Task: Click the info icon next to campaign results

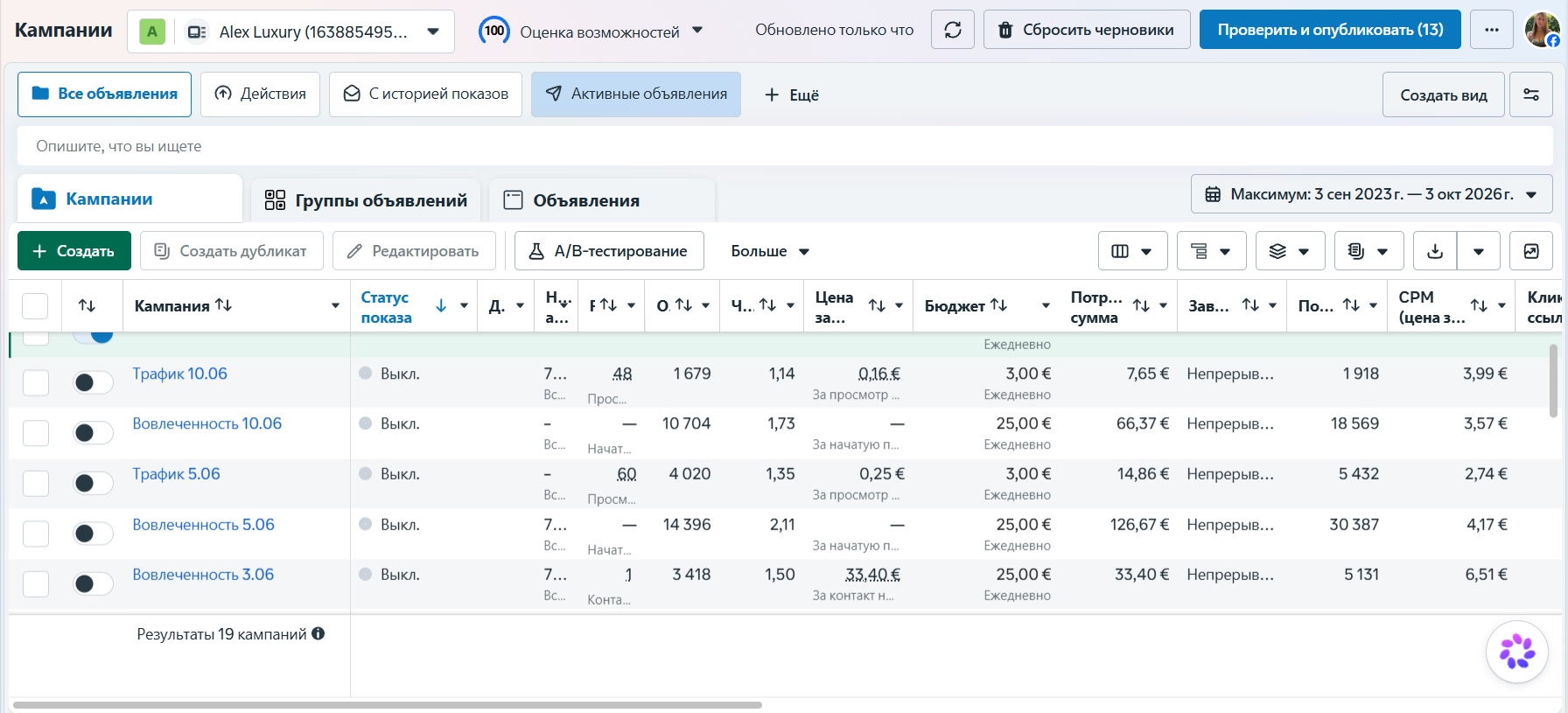Action: tap(318, 633)
